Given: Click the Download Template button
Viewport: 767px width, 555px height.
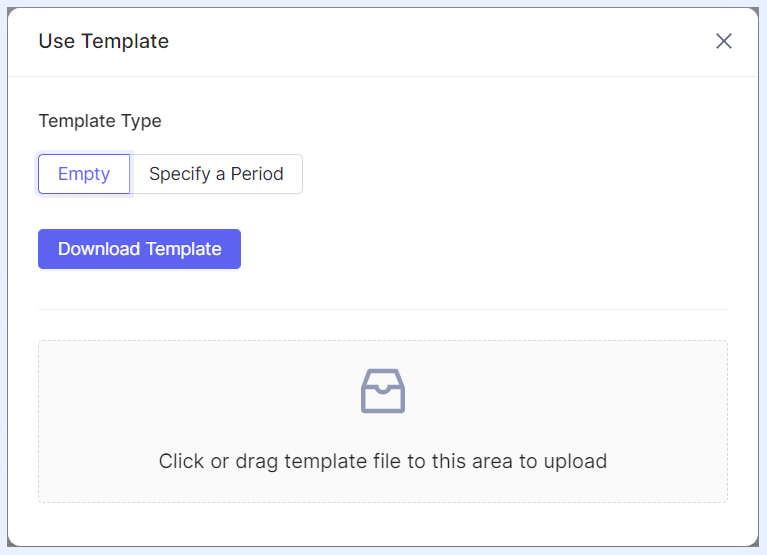Looking at the screenshot, I should tap(139, 249).
